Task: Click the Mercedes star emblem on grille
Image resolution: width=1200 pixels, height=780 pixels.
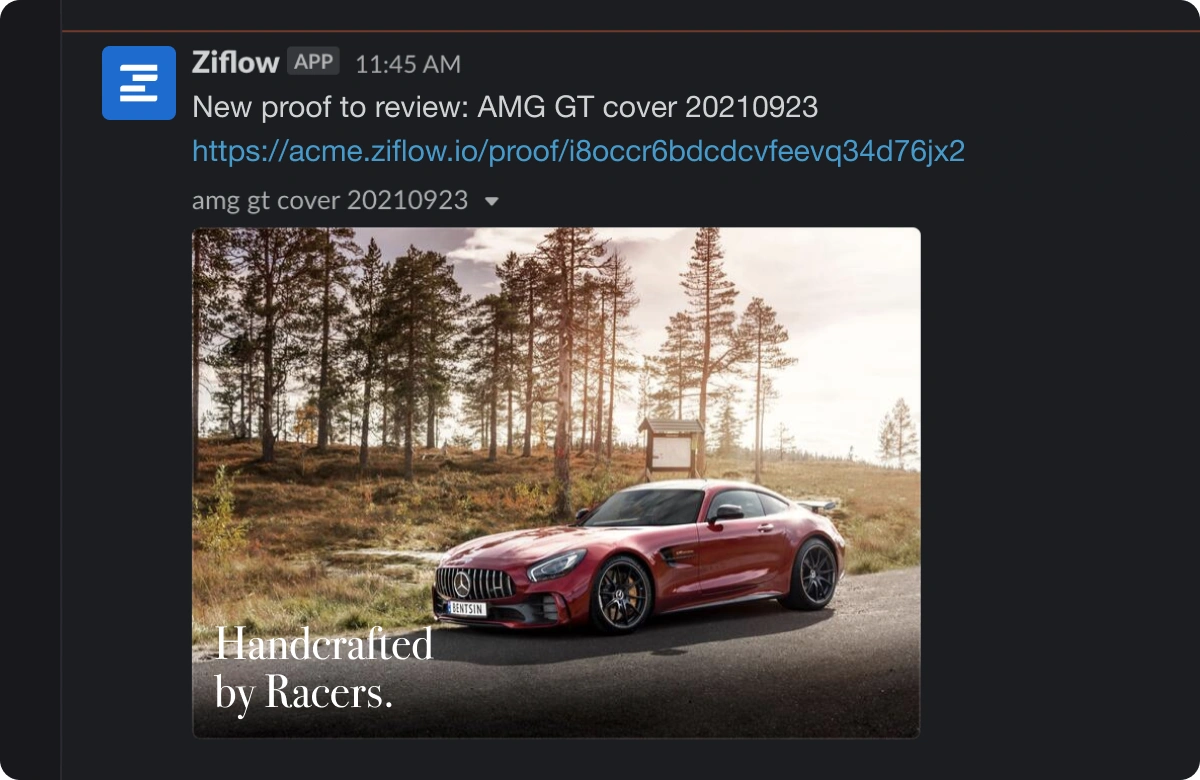Action: [462, 583]
